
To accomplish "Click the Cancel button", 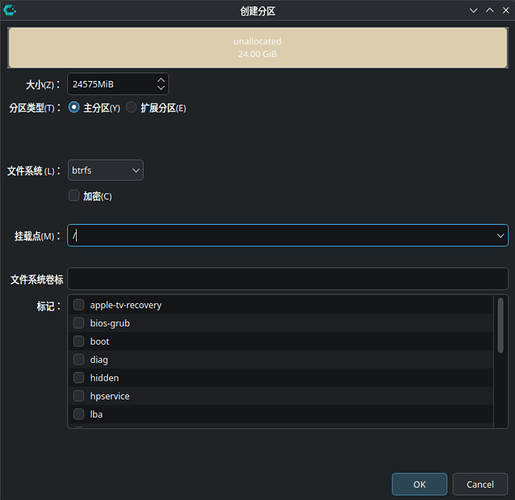I will click(x=480, y=484).
